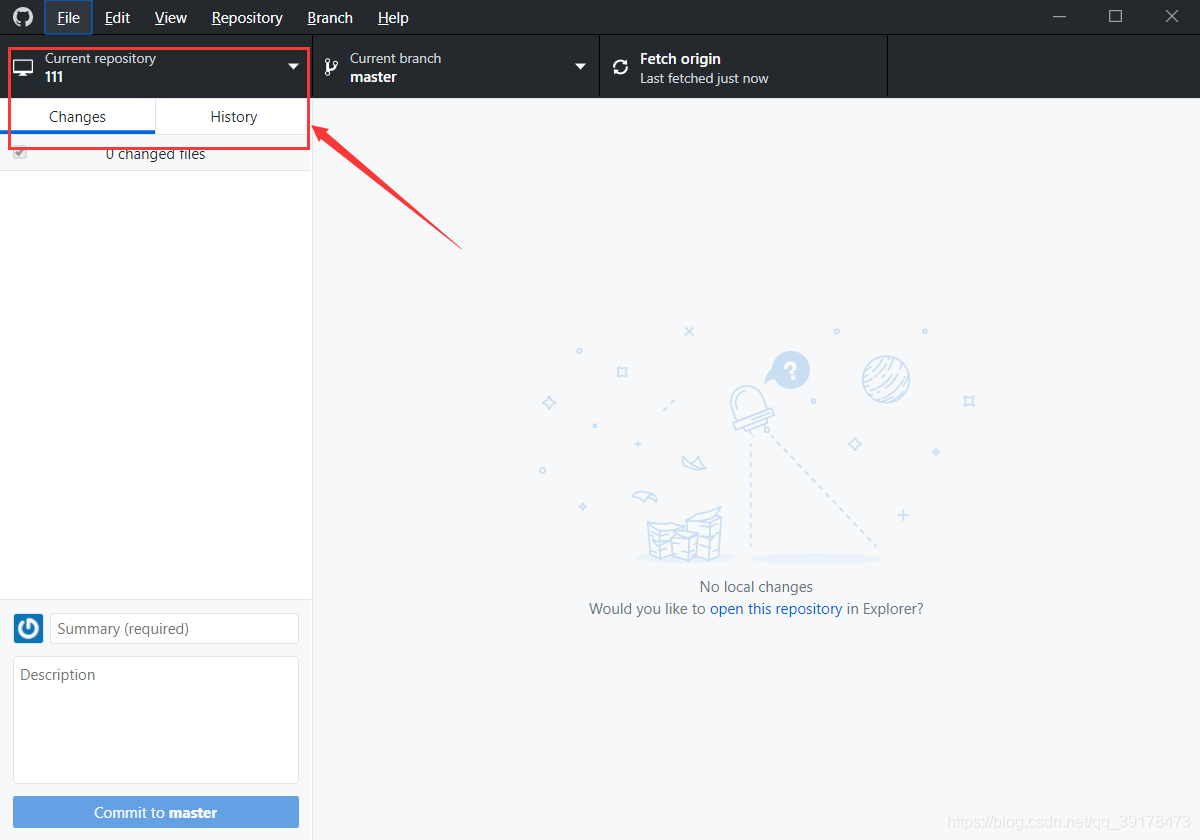Close the GitHub Desktop window

tap(1172, 17)
